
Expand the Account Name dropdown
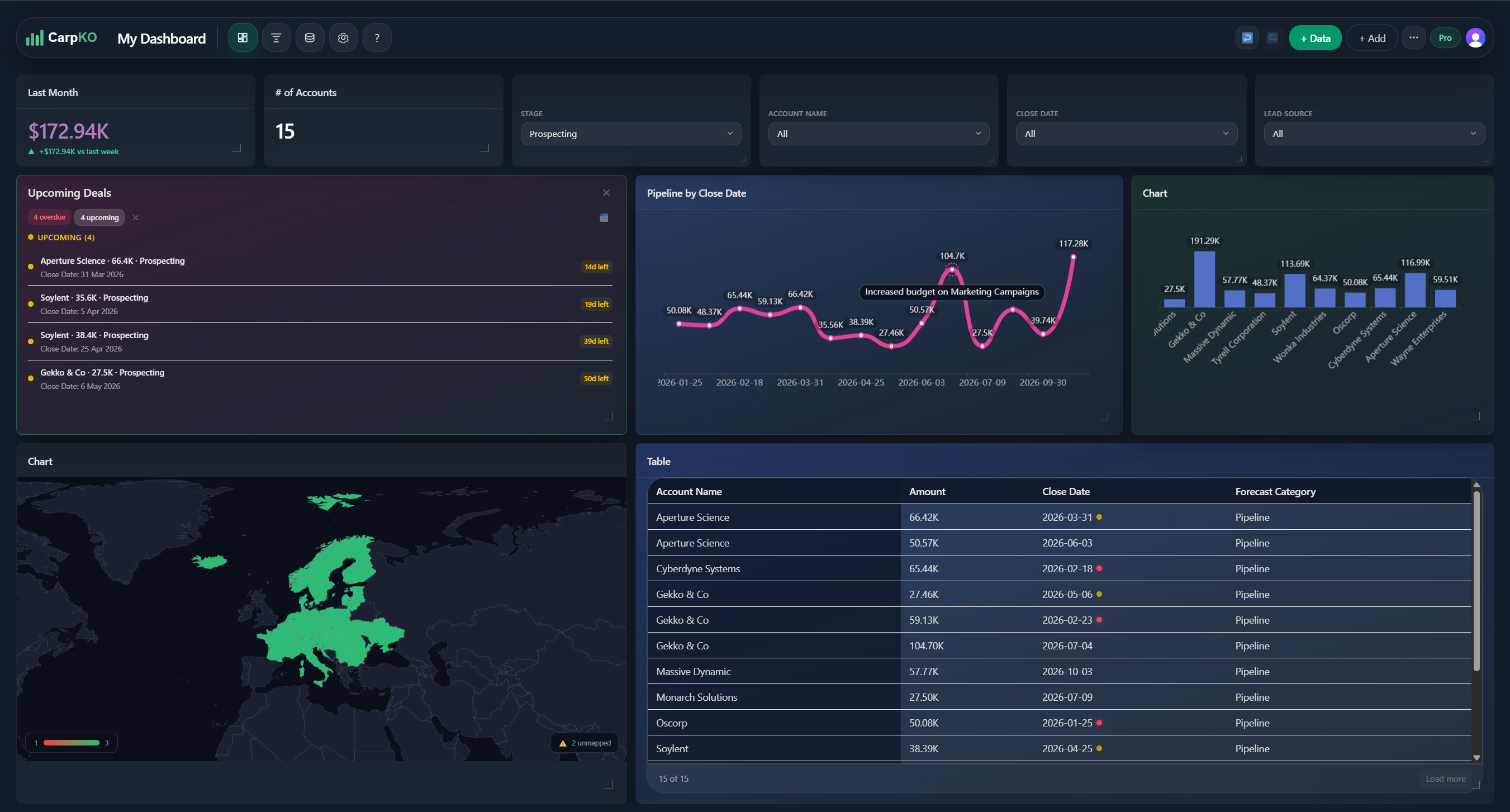(x=878, y=134)
